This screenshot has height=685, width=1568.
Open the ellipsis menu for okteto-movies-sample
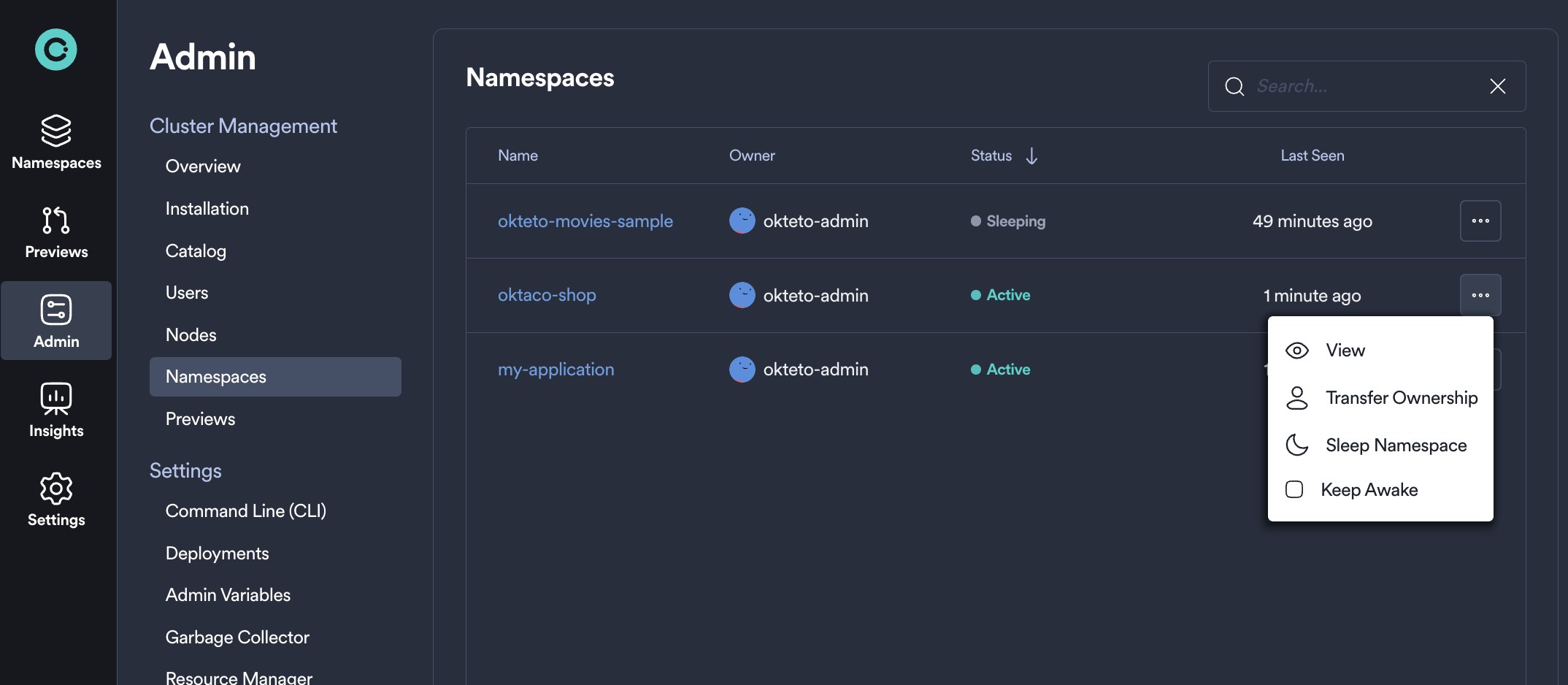pyautogui.click(x=1480, y=221)
